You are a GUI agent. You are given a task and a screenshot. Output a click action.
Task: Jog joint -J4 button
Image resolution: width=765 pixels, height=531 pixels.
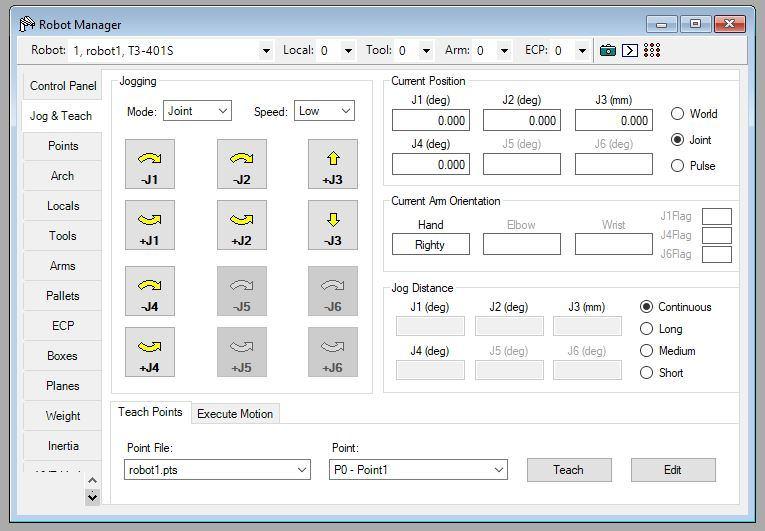tap(150, 291)
